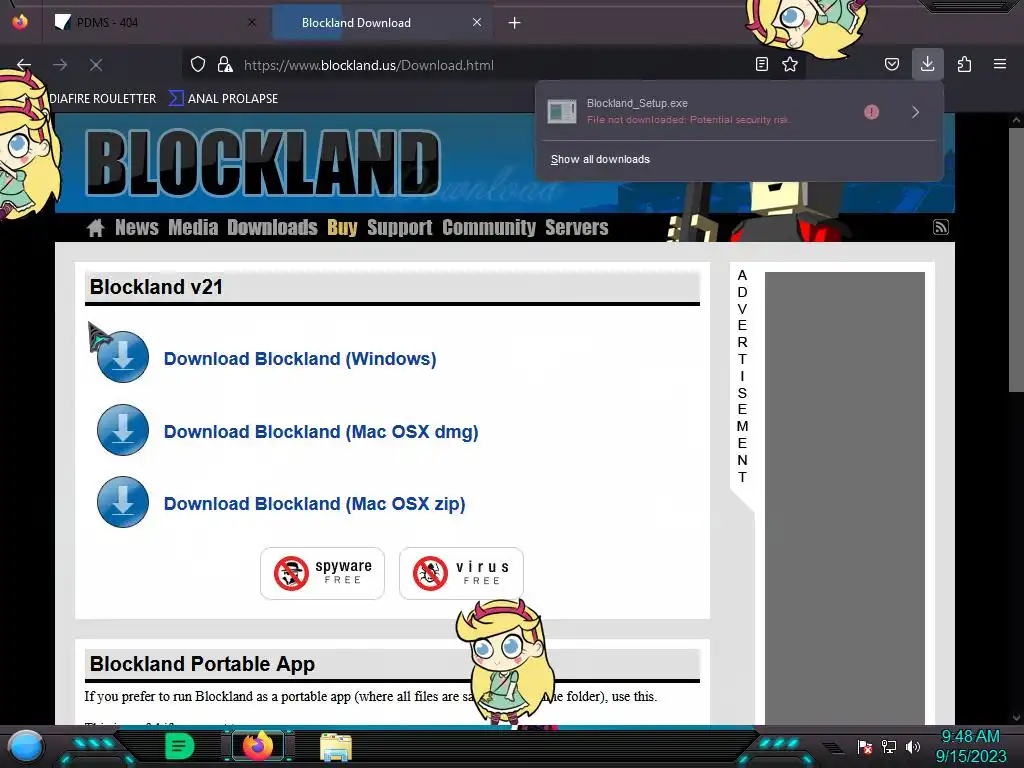This screenshot has width=1024, height=768.
Task: Open a new tab with plus button
Action: pos(515,23)
